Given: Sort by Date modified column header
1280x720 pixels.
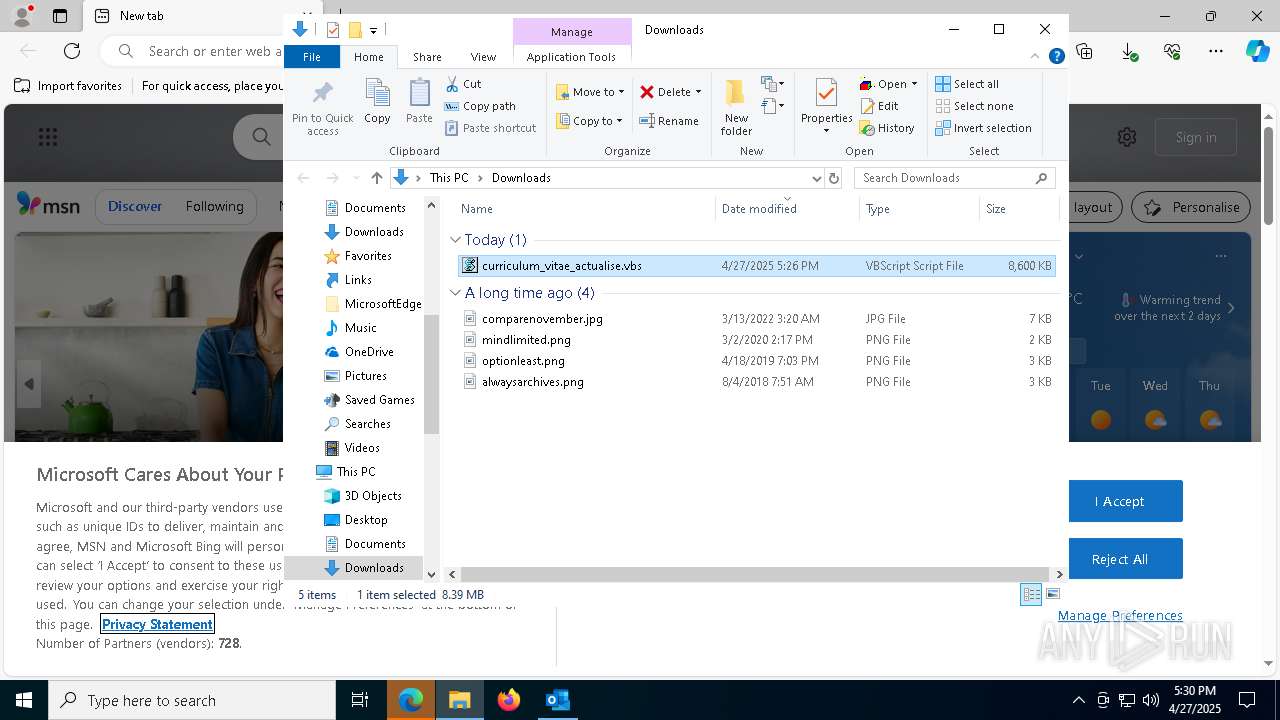Looking at the screenshot, I should coord(786,209).
